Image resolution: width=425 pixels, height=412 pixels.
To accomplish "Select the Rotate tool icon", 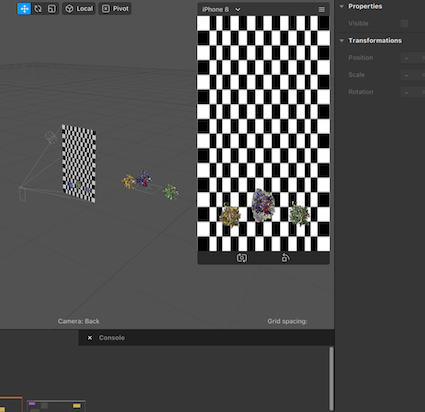I will pyautogui.click(x=38, y=9).
